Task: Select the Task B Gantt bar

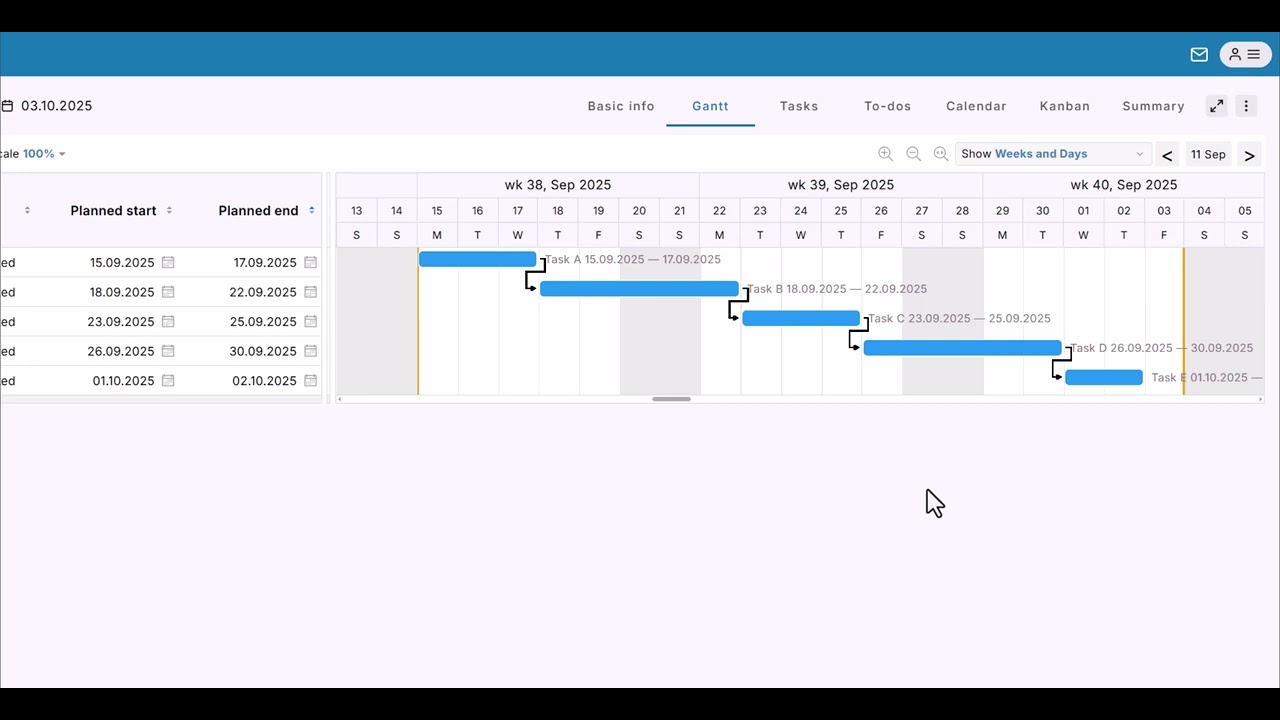Action: (x=639, y=289)
